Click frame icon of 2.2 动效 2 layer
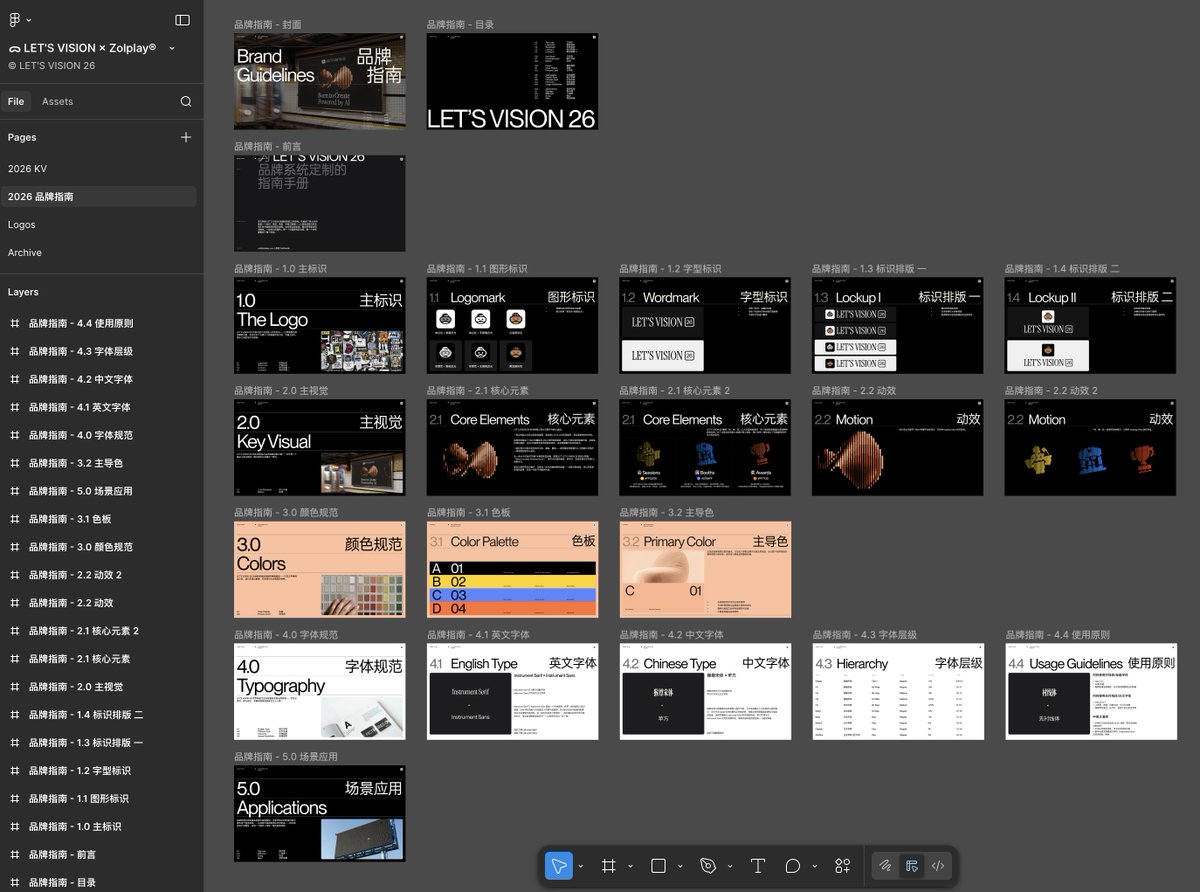 click(15, 575)
